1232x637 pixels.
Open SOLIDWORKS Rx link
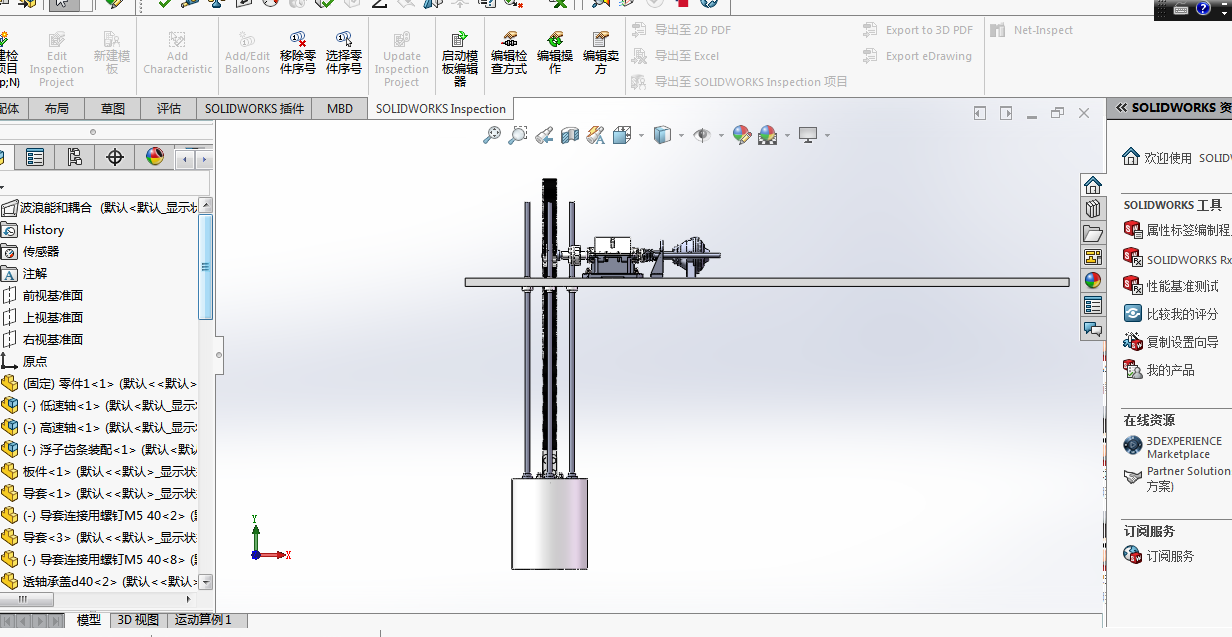(x=1188, y=259)
